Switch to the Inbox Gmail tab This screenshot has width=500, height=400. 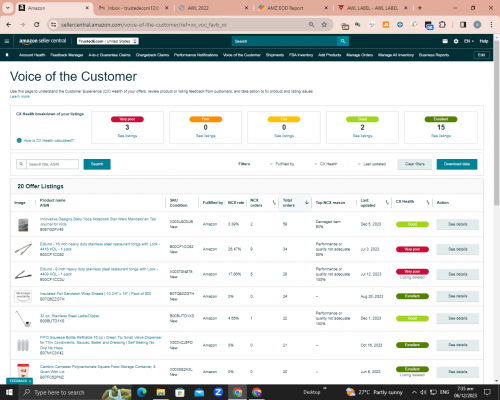133,8
